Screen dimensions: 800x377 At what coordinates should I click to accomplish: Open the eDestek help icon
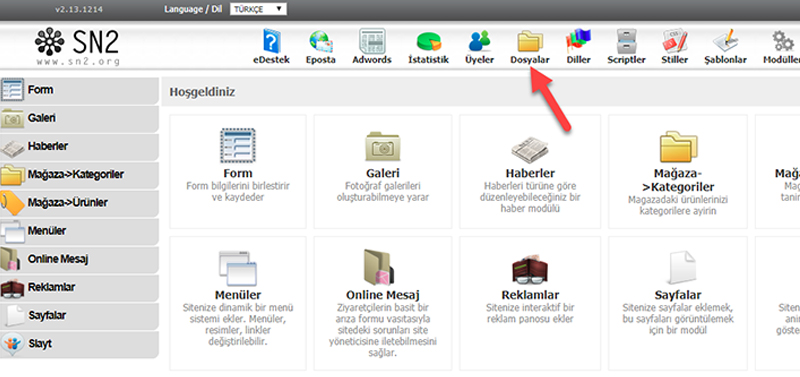271,41
